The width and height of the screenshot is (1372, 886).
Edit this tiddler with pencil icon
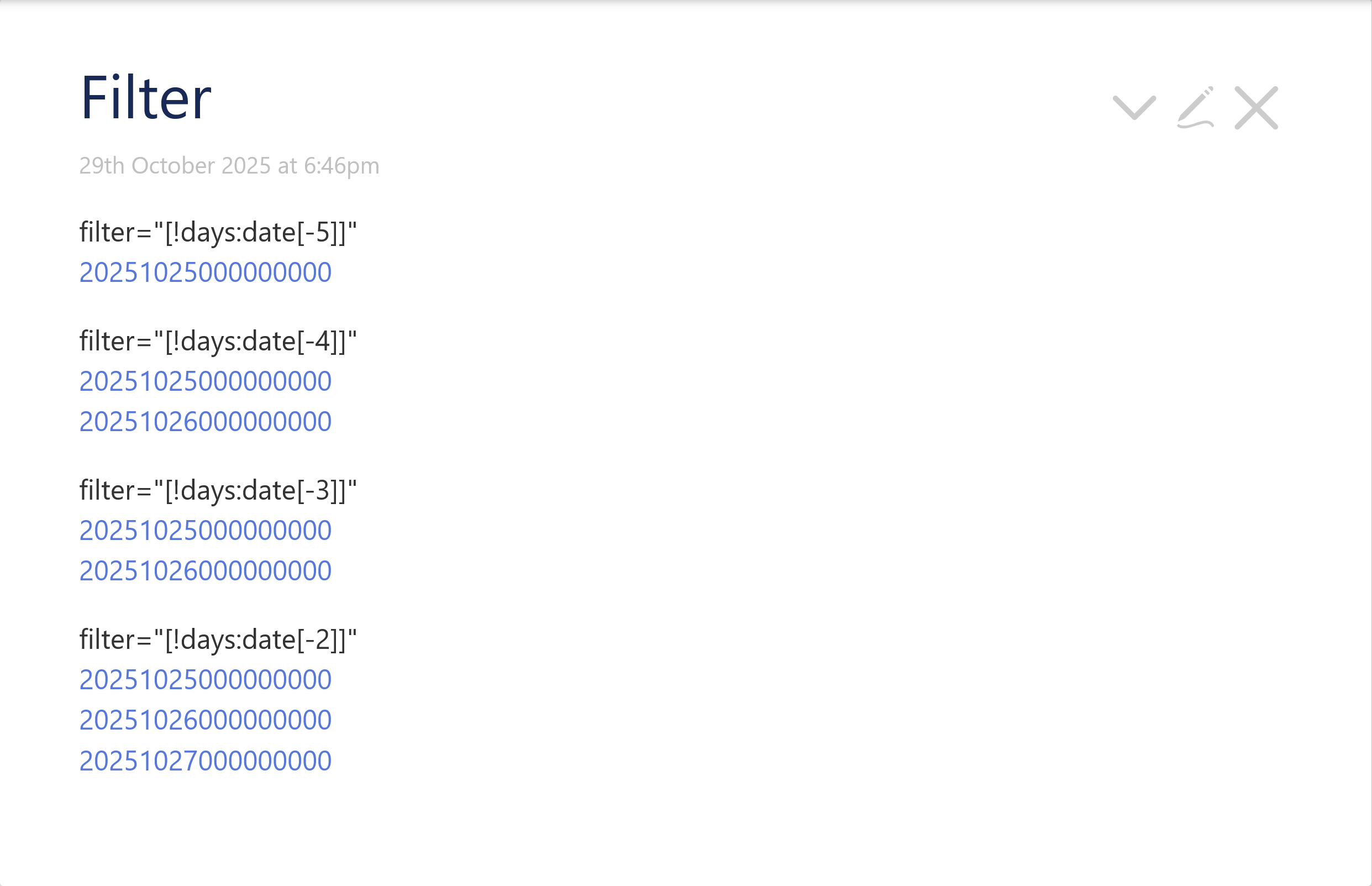1196,108
